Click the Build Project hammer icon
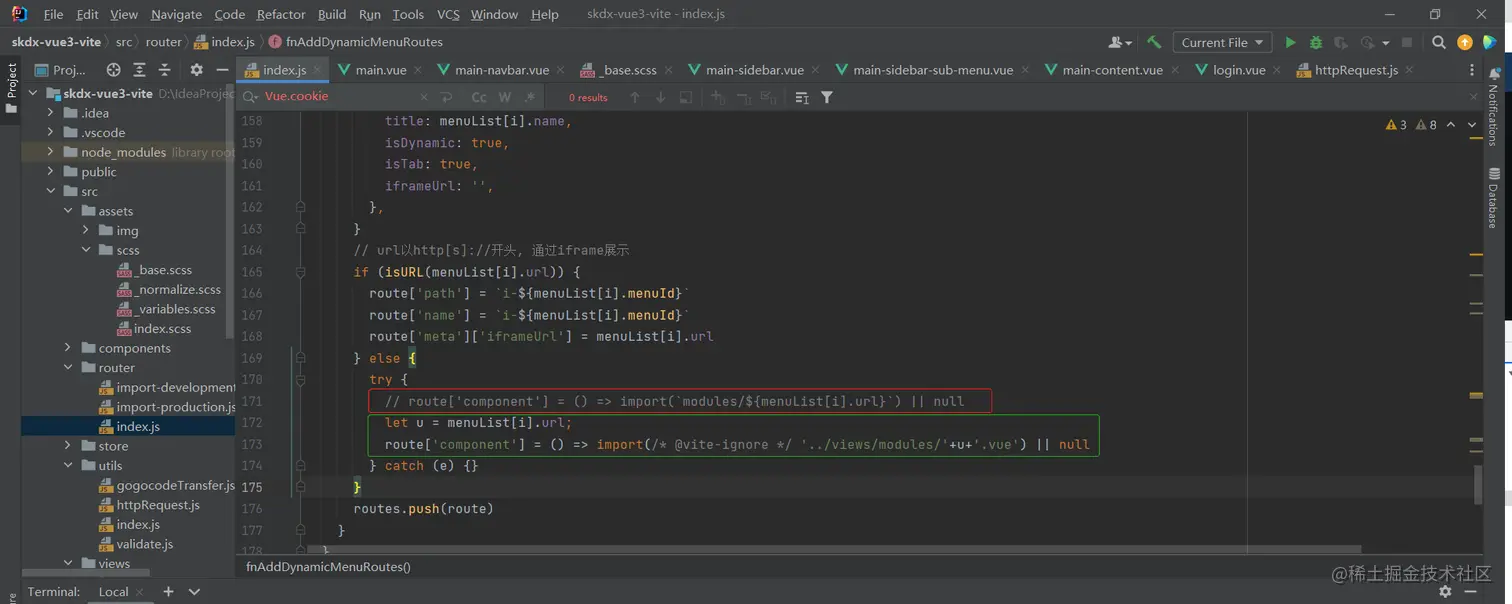The width and height of the screenshot is (1512, 604). click(x=1154, y=42)
